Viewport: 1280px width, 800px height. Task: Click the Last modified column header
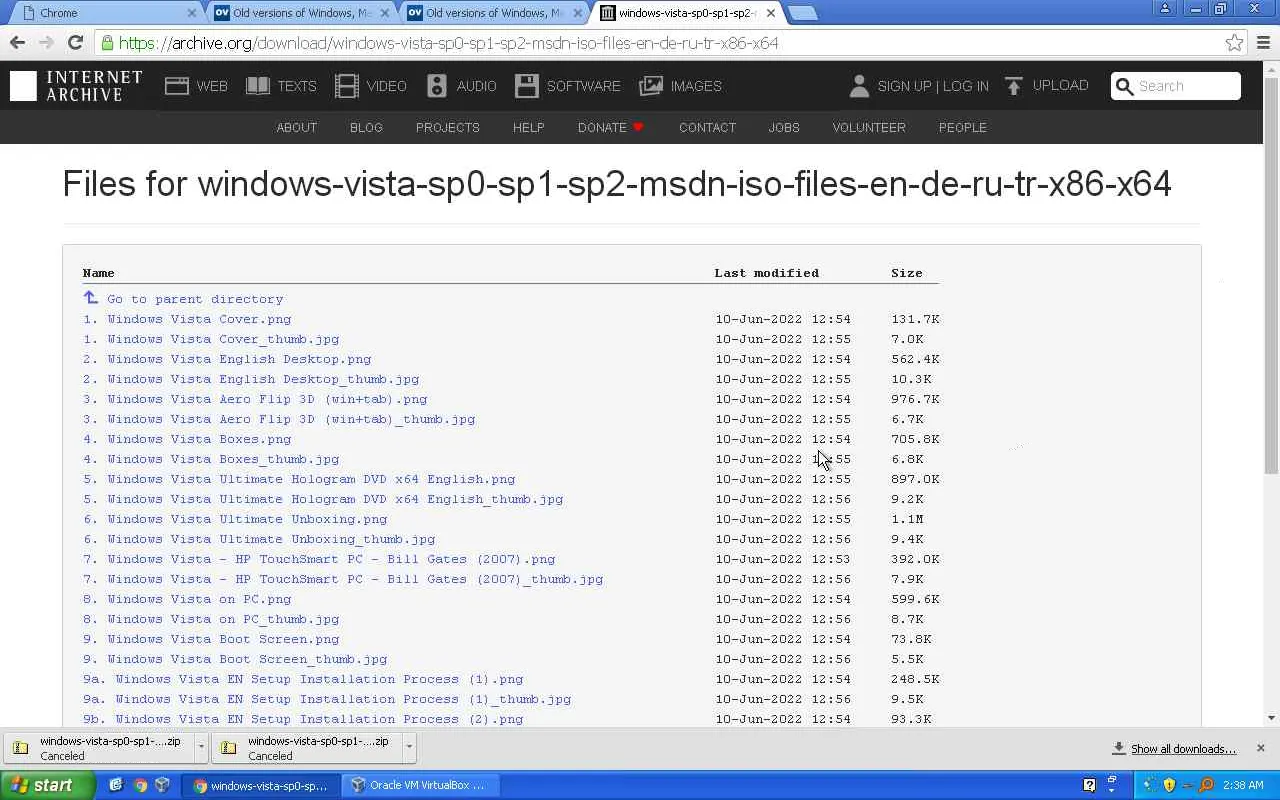coord(766,273)
